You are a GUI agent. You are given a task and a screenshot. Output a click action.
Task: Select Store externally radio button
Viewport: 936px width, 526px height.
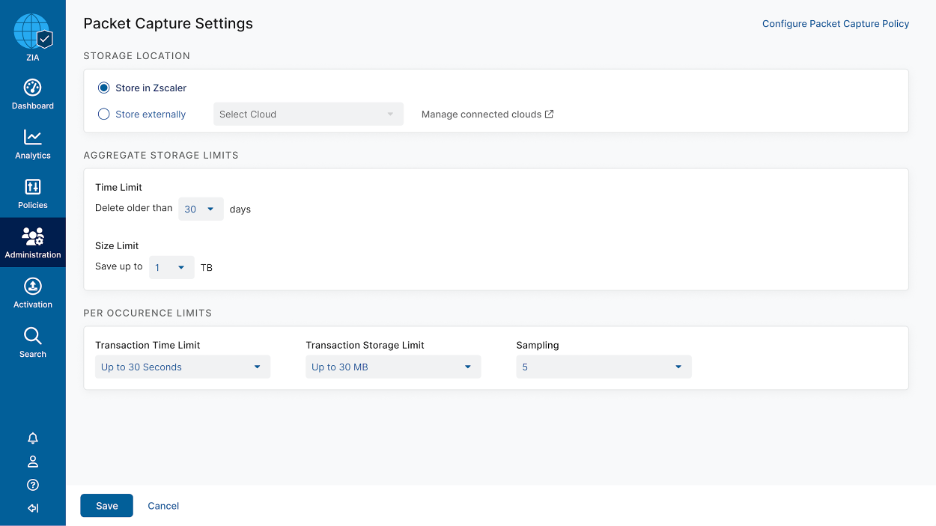pyautogui.click(x=104, y=114)
